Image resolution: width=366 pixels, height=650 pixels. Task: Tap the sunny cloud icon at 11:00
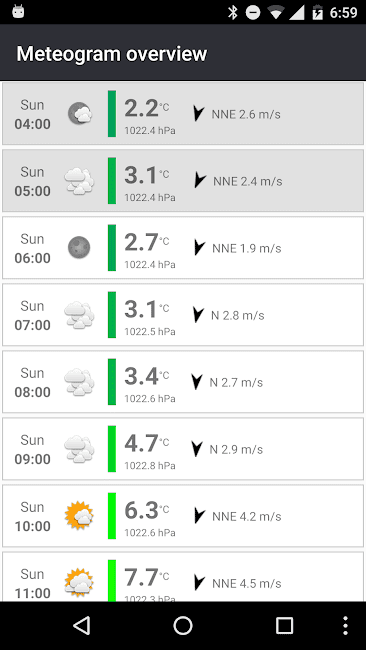point(79,583)
